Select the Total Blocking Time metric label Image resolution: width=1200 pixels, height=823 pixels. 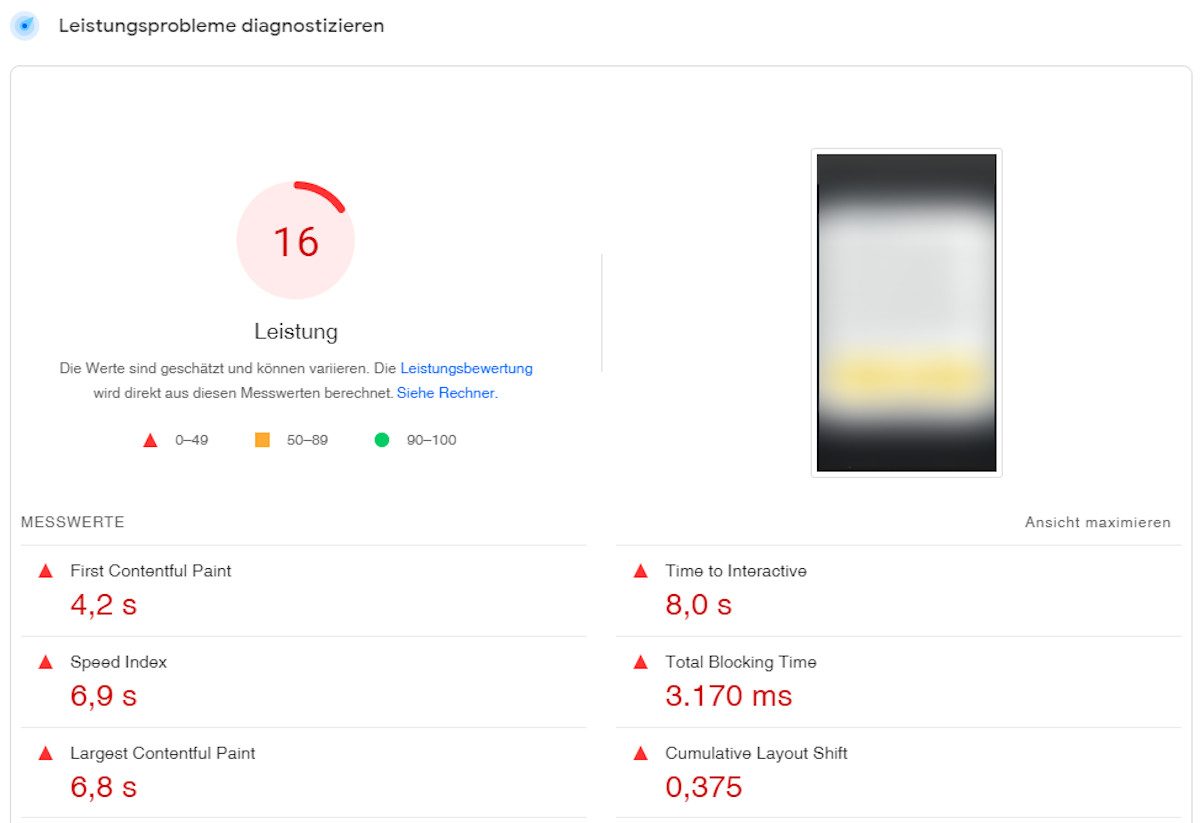click(x=740, y=662)
